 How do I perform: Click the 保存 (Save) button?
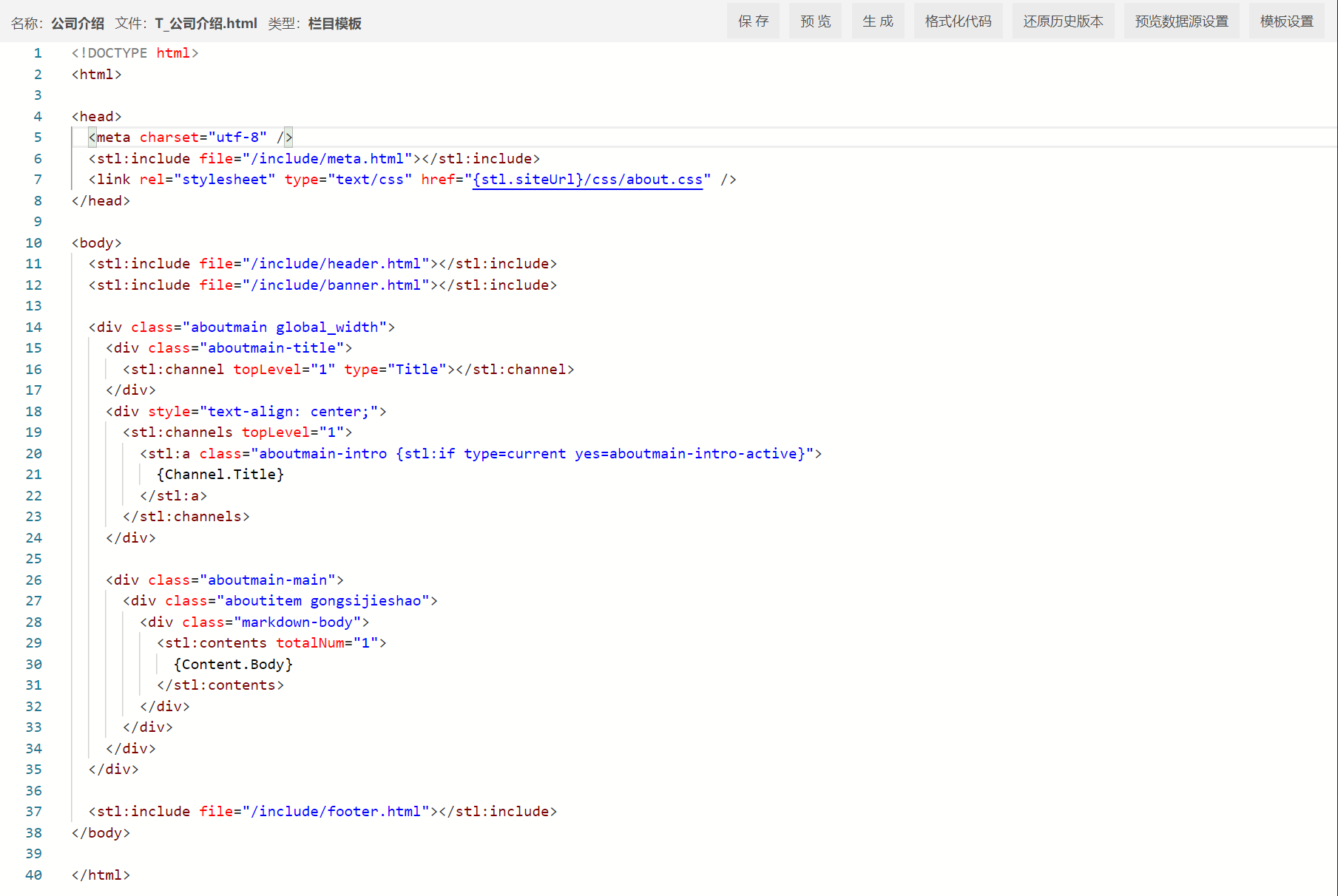click(753, 21)
